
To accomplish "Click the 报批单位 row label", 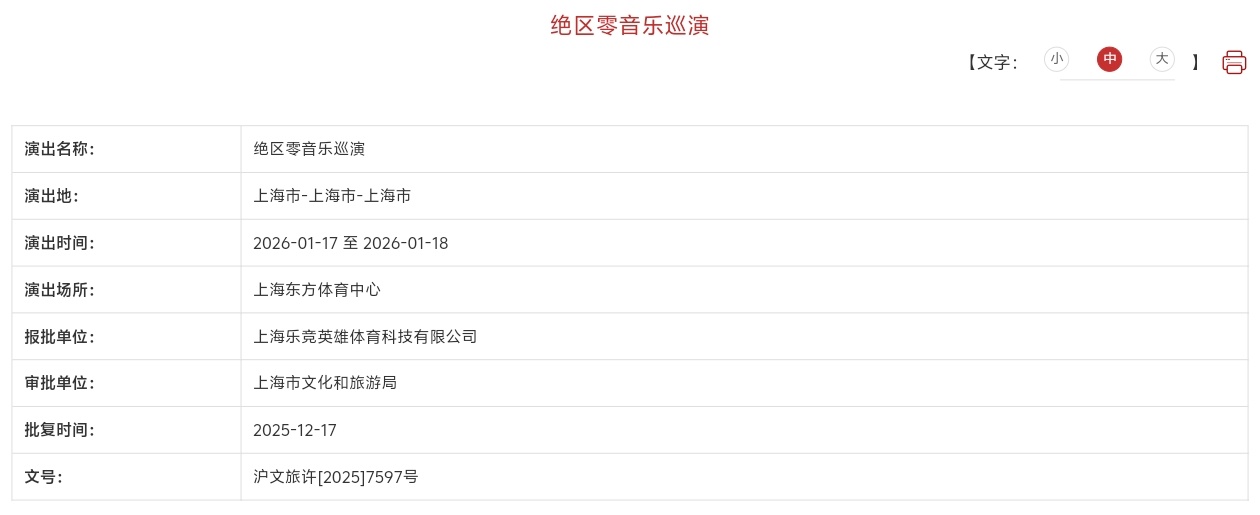I will coord(59,337).
